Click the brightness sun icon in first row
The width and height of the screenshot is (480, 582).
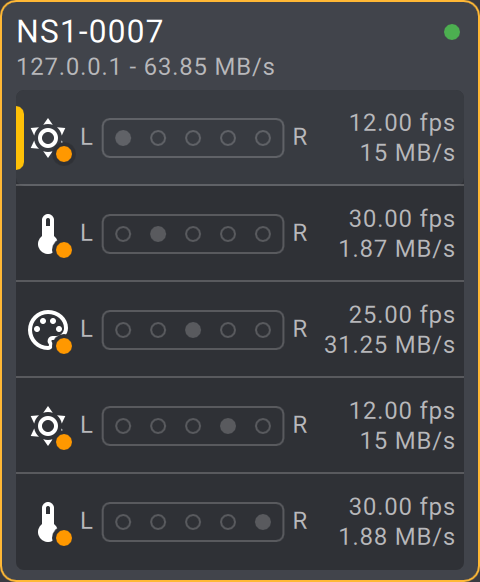point(48,138)
